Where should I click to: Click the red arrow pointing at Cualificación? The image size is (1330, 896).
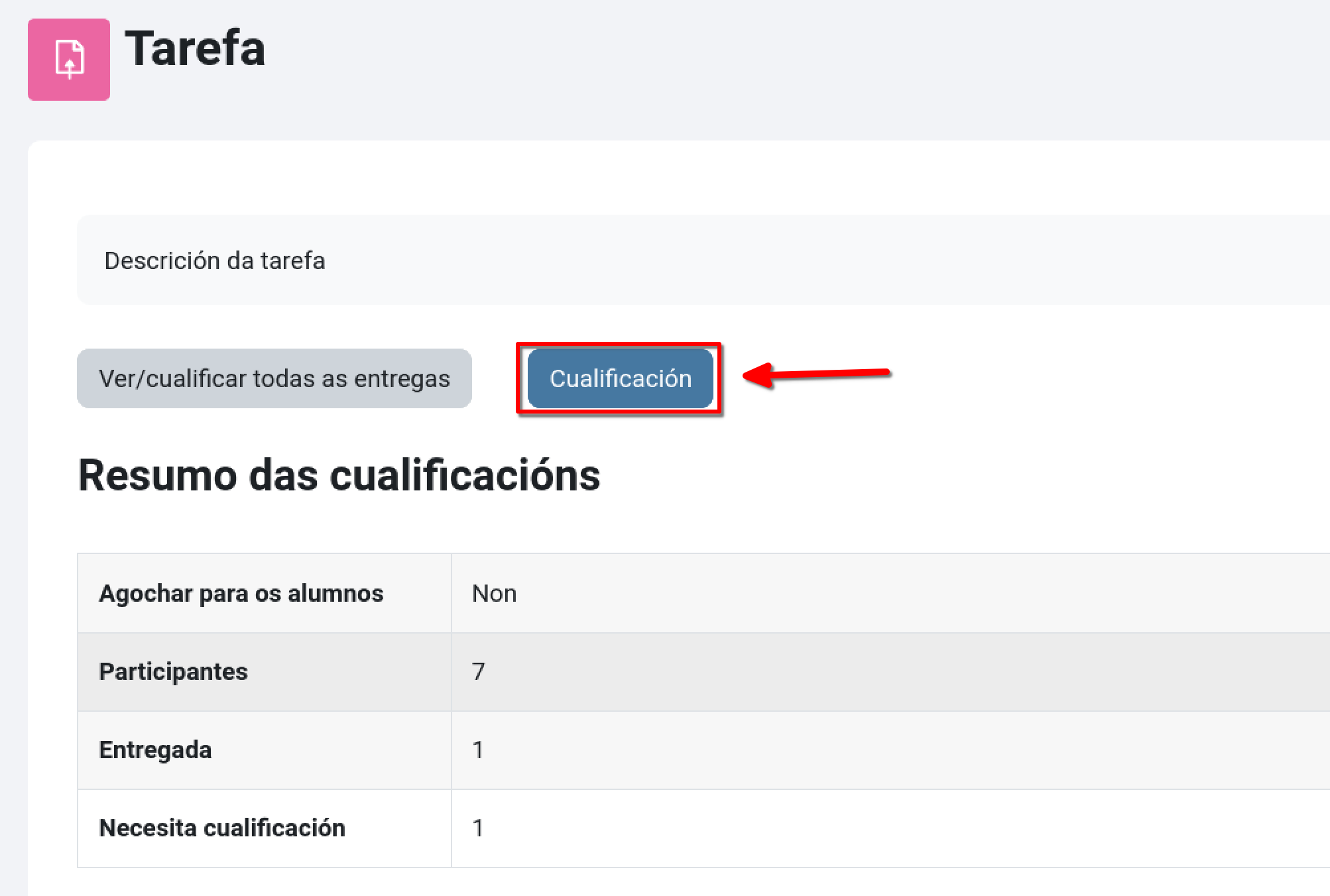816,376
